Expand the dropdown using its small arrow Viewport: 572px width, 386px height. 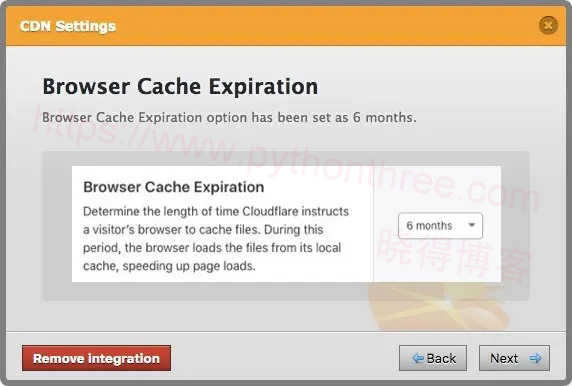(x=472, y=225)
